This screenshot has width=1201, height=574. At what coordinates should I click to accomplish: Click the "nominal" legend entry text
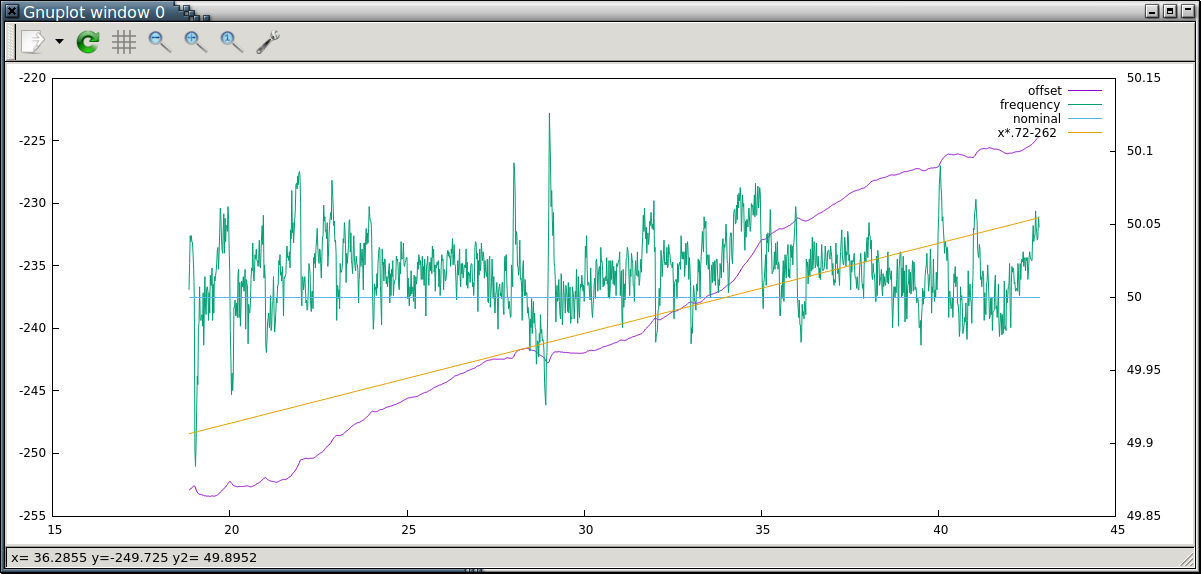tap(1036, 119)
